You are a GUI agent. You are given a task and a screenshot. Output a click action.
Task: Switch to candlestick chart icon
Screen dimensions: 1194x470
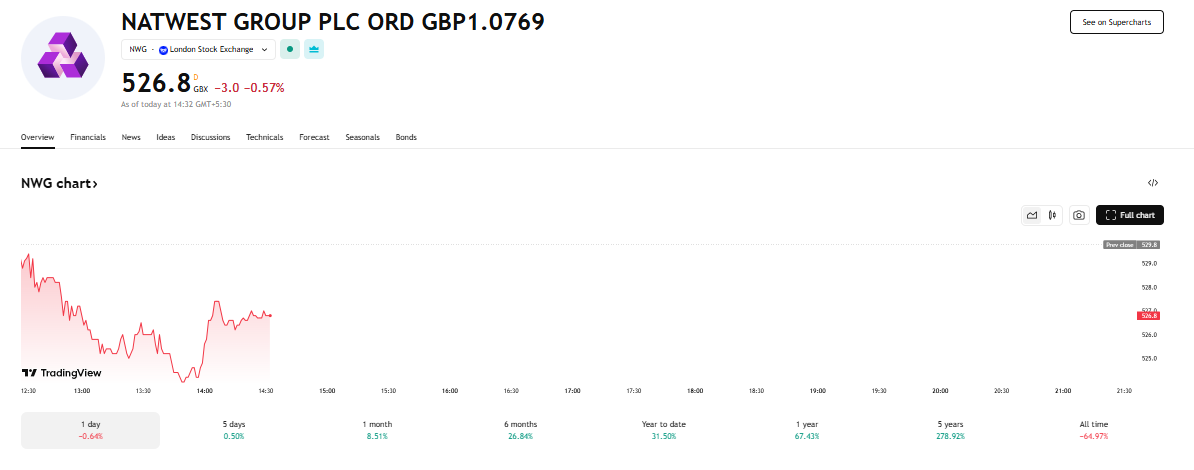(1052, 216)
